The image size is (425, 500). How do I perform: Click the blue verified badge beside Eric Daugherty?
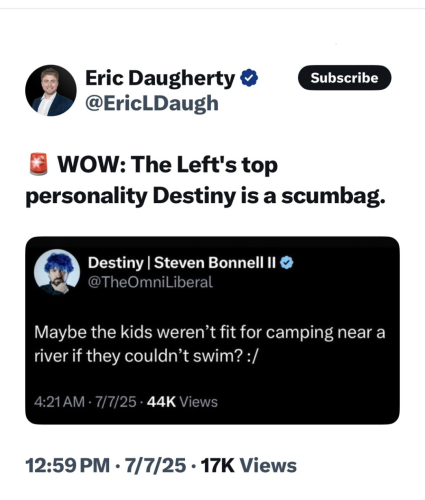(x=249, y=78)
